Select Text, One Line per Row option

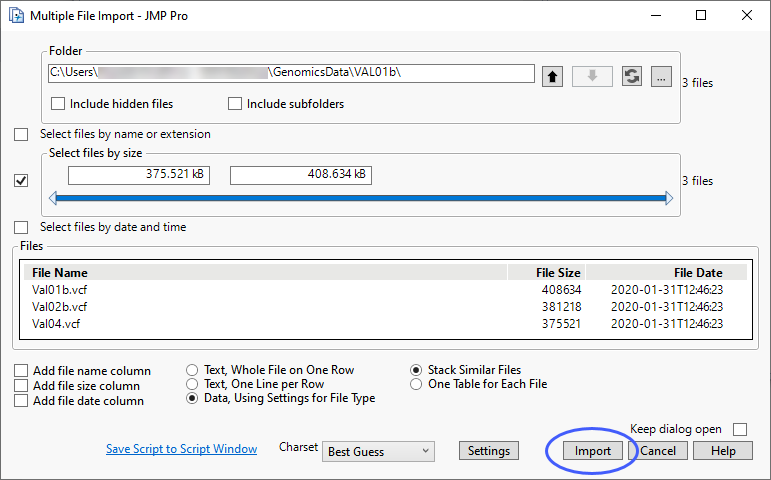coord(192,384)
